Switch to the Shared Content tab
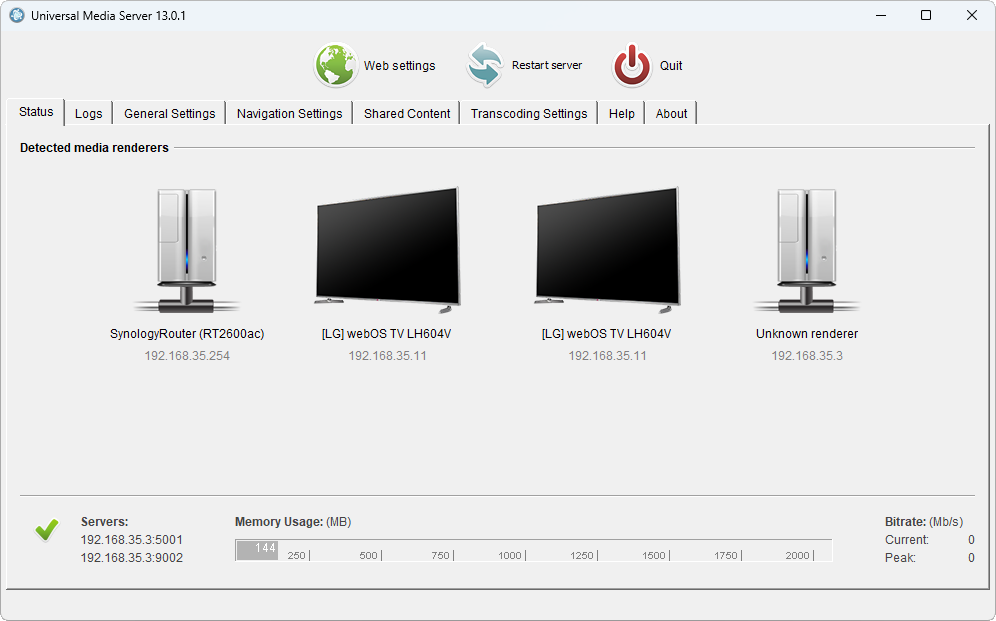The width and height of the screenshot is (996, 621). (407, 114)
